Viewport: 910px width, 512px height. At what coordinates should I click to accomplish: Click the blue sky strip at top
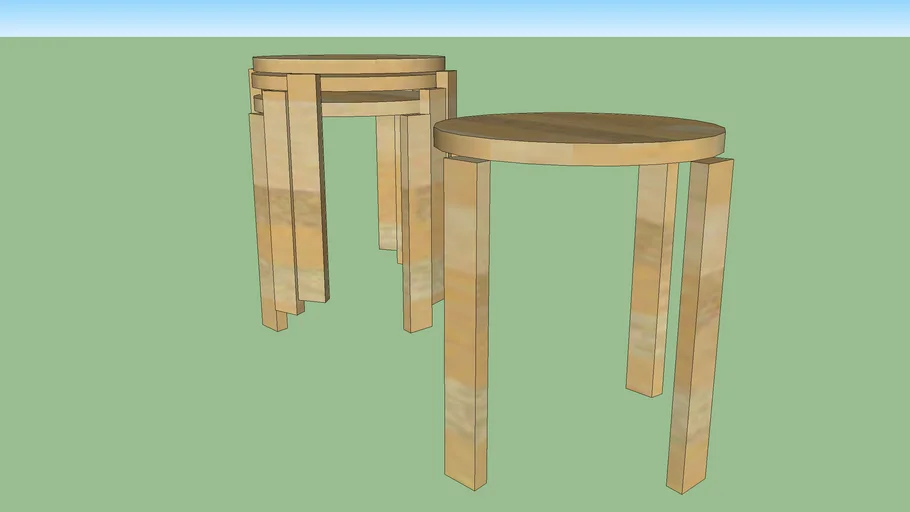coord(455,18)
